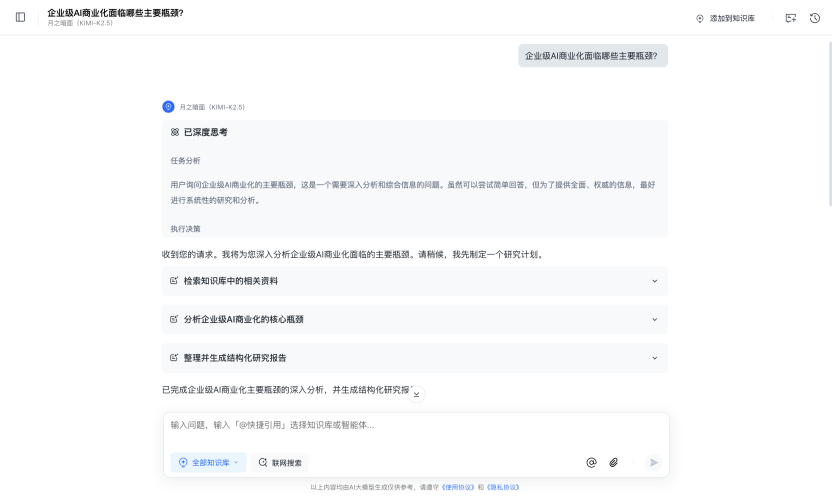832x500 pixels.
Task: Collapse the 已深度思考 section
Action: [x=205, y=132]
